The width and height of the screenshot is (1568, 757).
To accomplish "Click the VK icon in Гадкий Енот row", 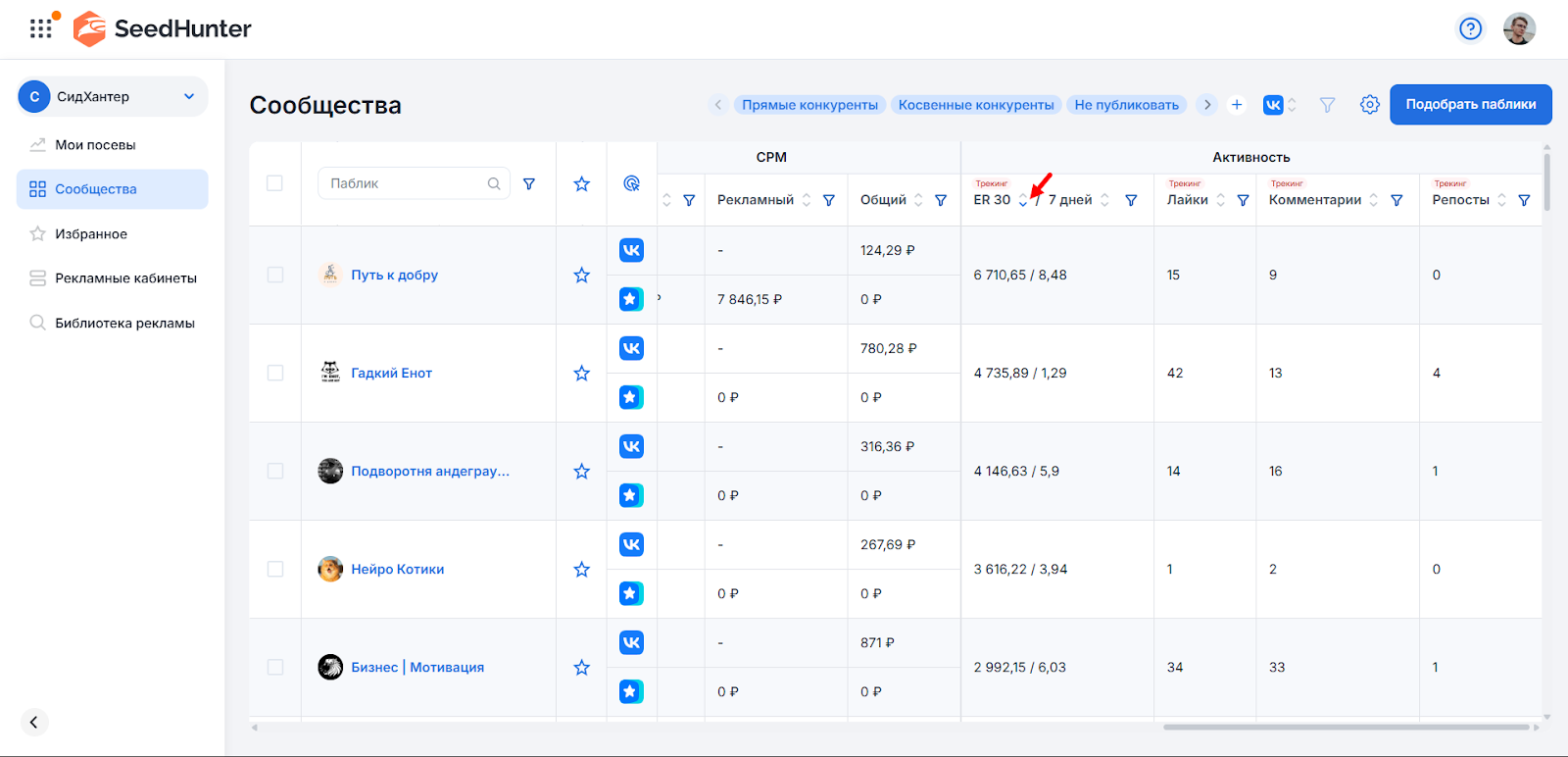I will click(631, 348).
